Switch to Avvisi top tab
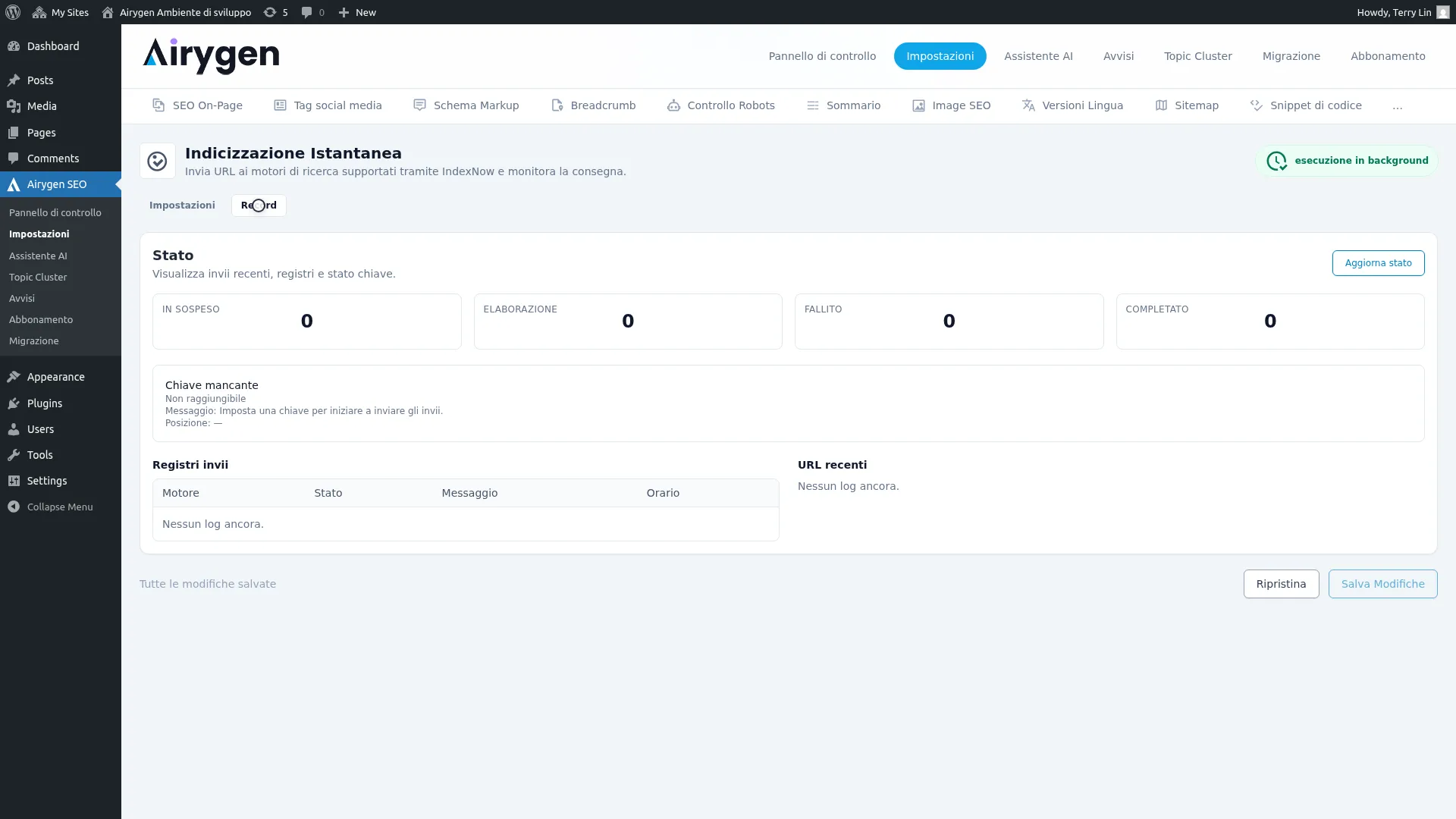 (x=1119, y=56)
